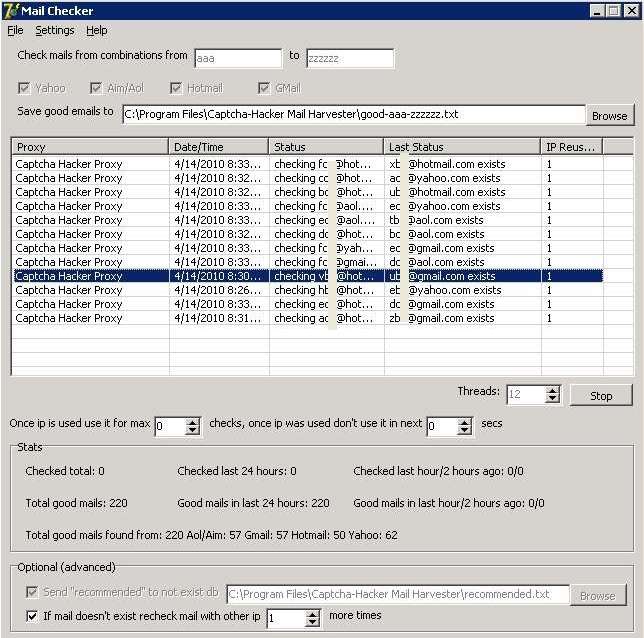Sort by the IP Reus... column header
The height and width of the screenshot is (638, 644).
(572, 147)
